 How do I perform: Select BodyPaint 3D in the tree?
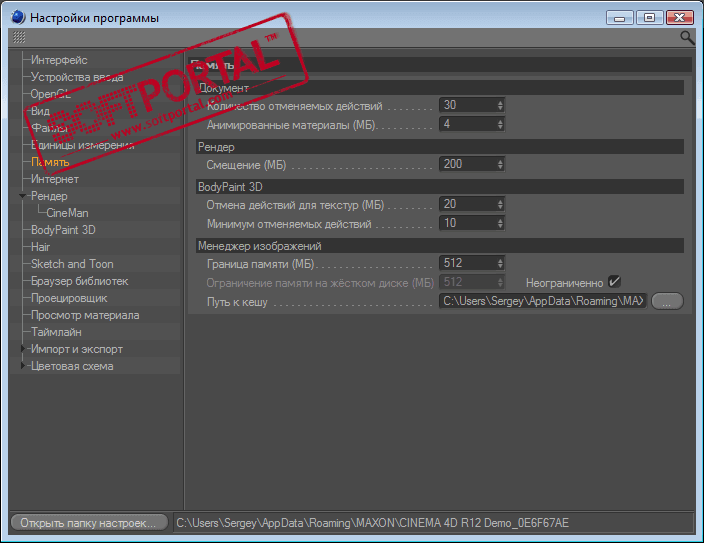point(63,230)
